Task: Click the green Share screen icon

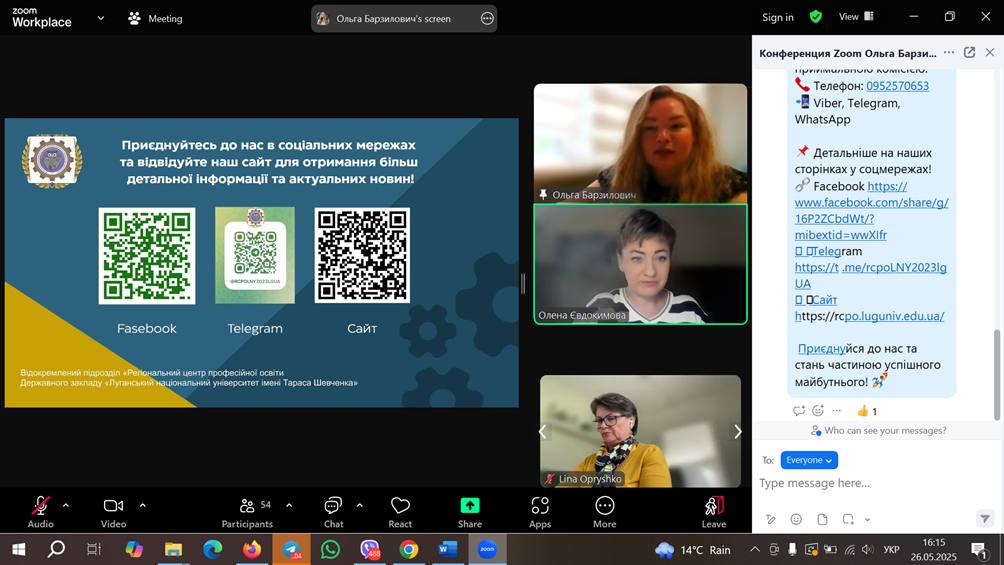Action: click(470, 506)
